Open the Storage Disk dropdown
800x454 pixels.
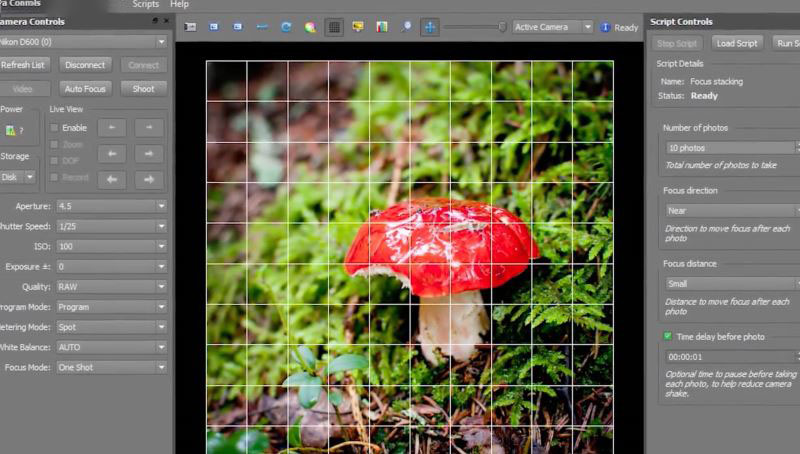18,177
